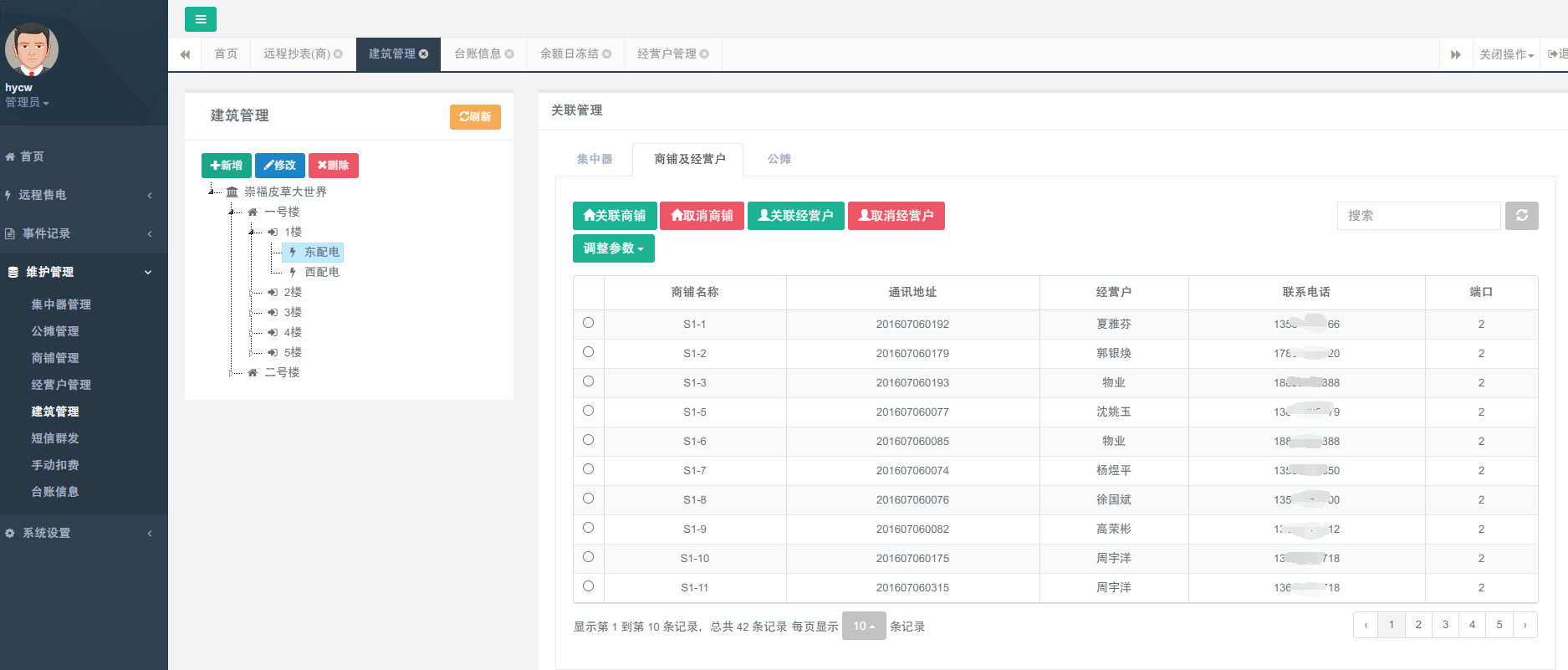
Task: Open the page size dropdown showing 10
Action: [x=863, y=627]
